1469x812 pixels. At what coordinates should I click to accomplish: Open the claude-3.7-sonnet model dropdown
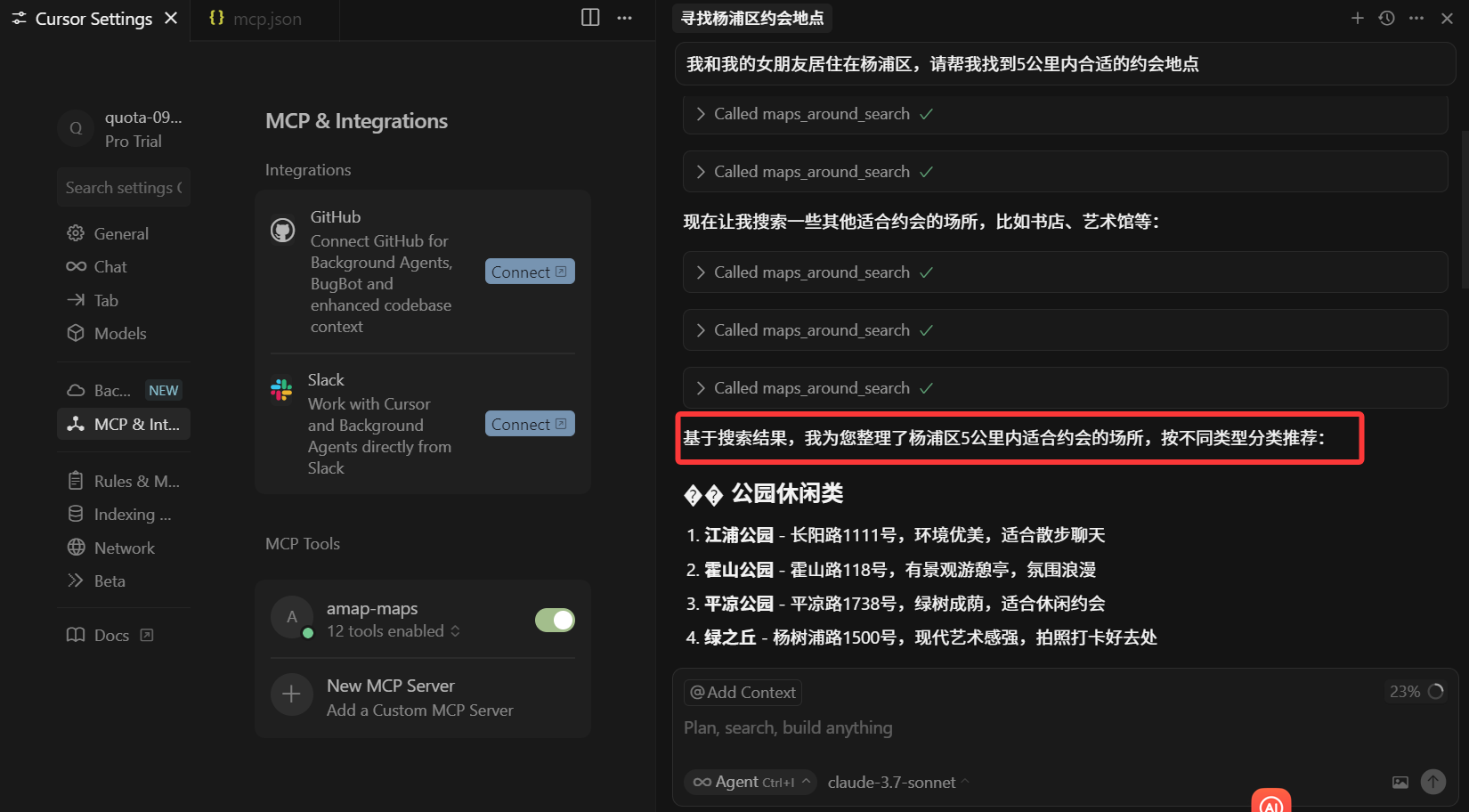coord(898,783)
